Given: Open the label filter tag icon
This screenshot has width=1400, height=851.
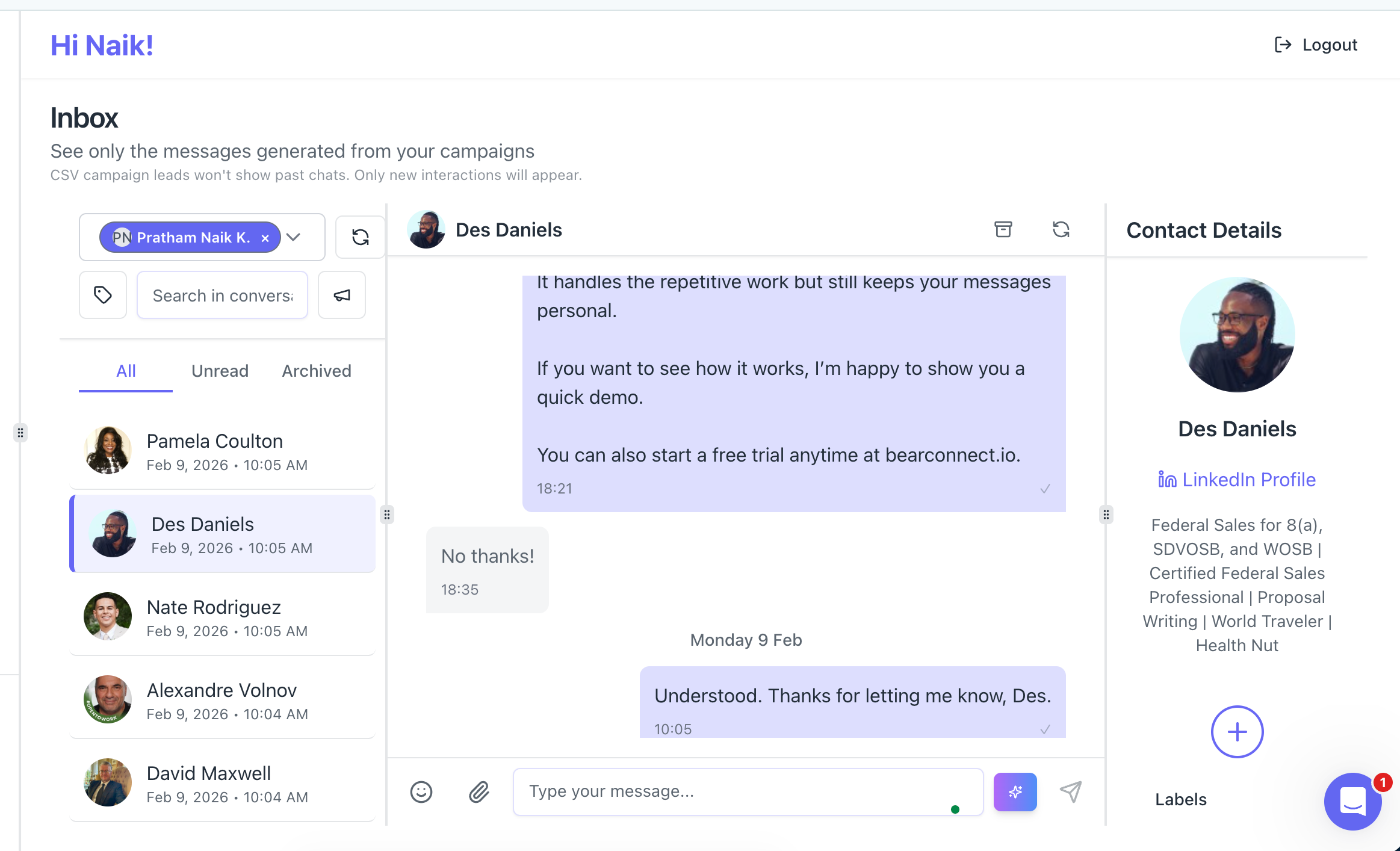Looking at the screenshot, I should [103, 295].
